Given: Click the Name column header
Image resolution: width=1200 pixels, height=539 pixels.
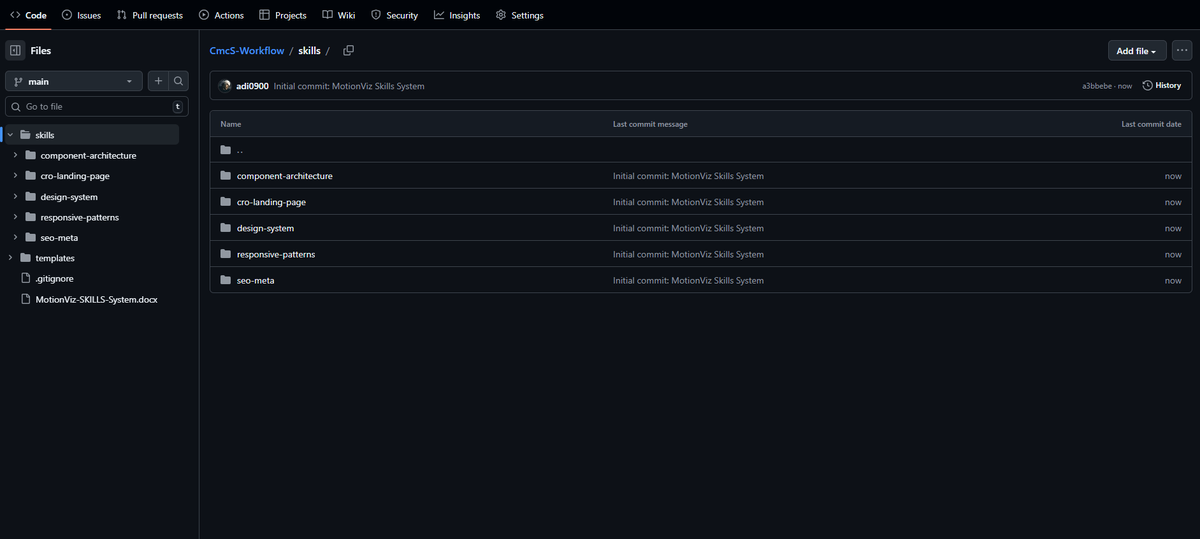Looking at the screenshot, I should [x=230, y=124].
